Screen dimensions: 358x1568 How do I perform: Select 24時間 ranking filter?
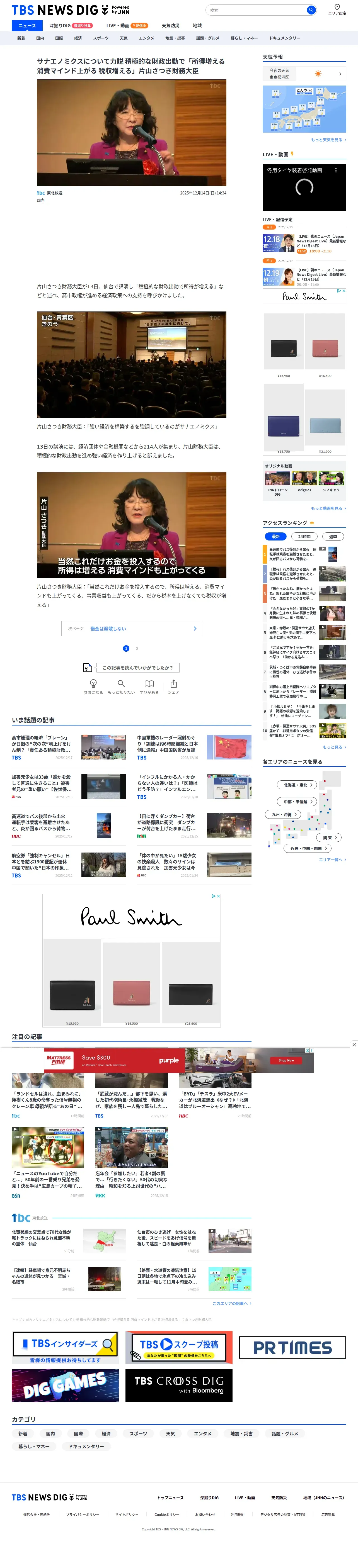304,536
